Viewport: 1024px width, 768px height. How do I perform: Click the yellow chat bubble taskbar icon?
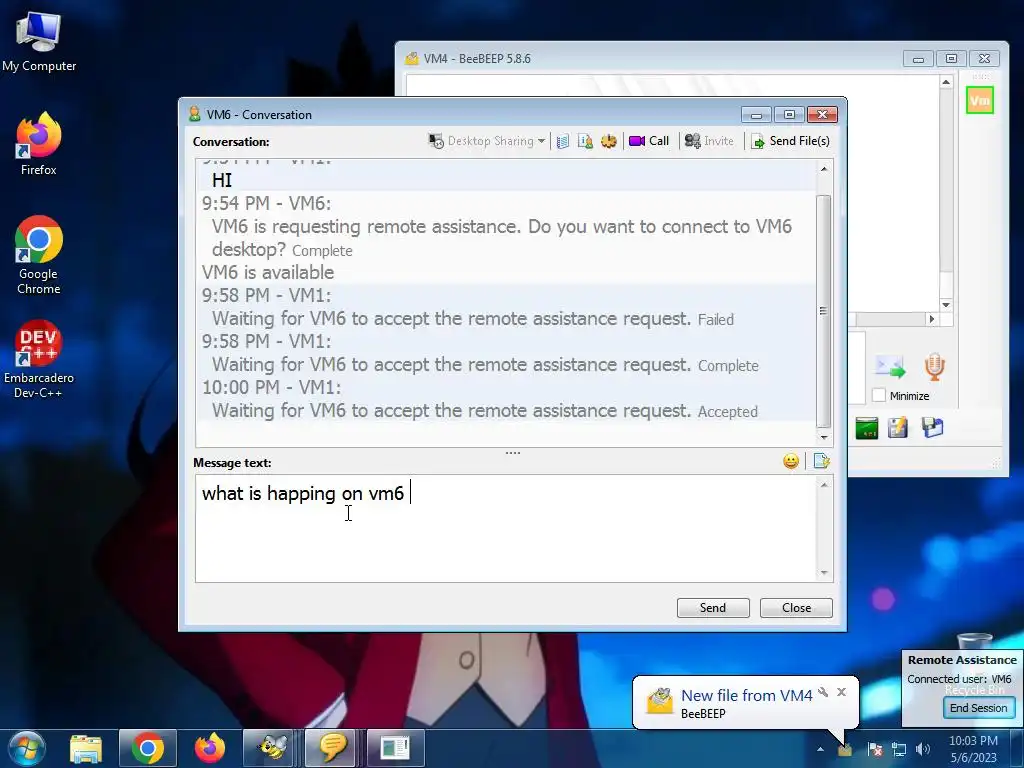click(x=332, y=748)
